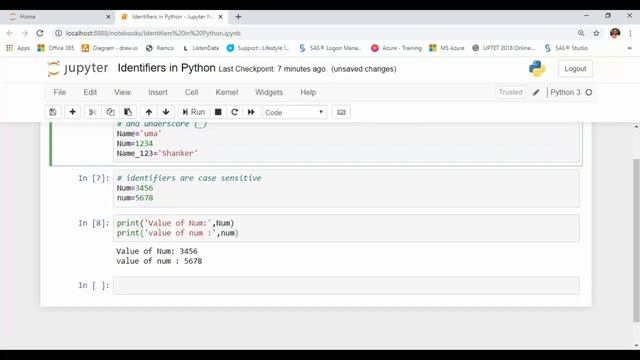Open the Support : Lifestyle bookmark
The width and height of the screenshot is (640, 360).
click(x=258, y=48)
